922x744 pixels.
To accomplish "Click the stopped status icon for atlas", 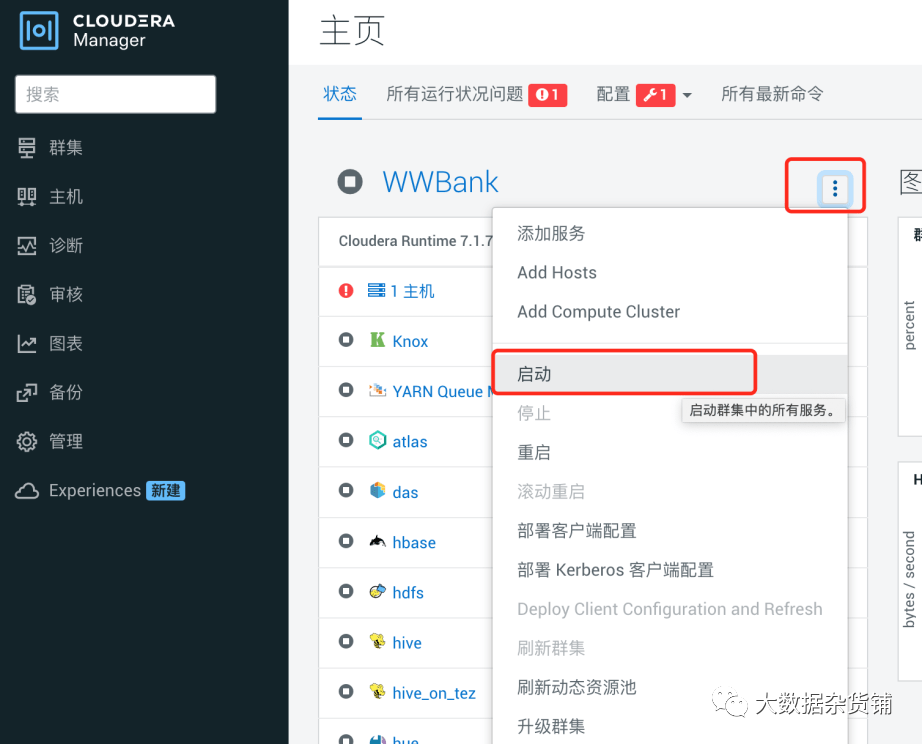I will (x=346, y=440).
